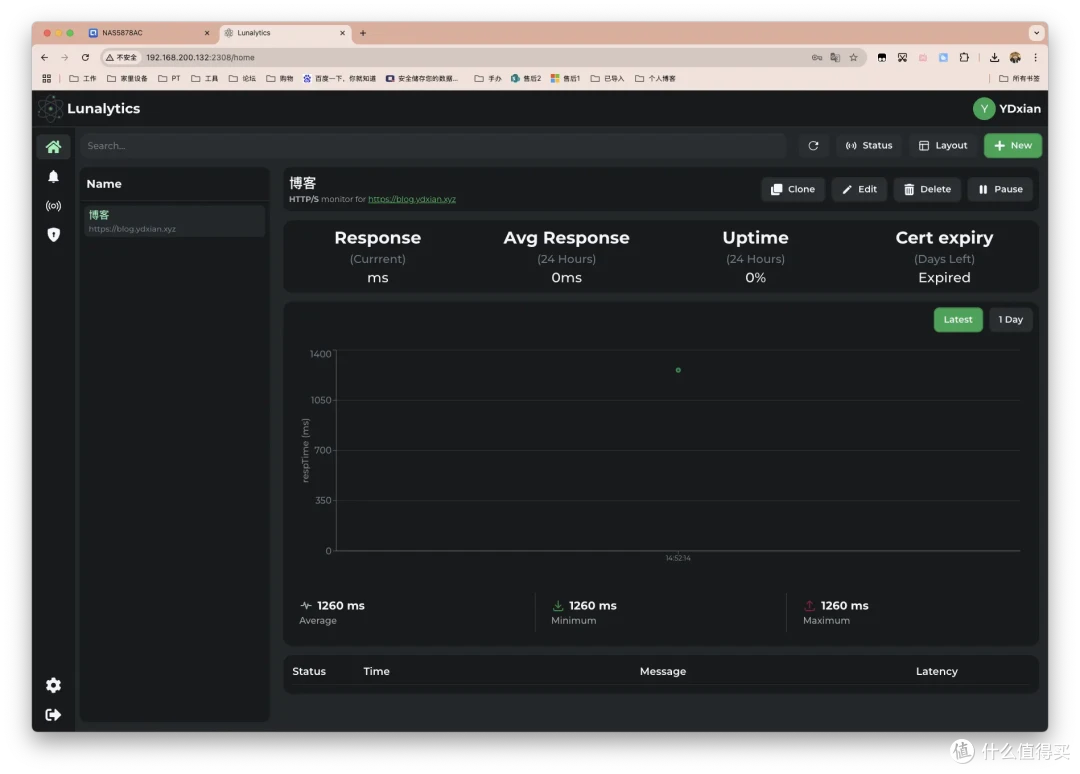Open settings gear in the sidebar
The image size is (1080, 774).
53,685
